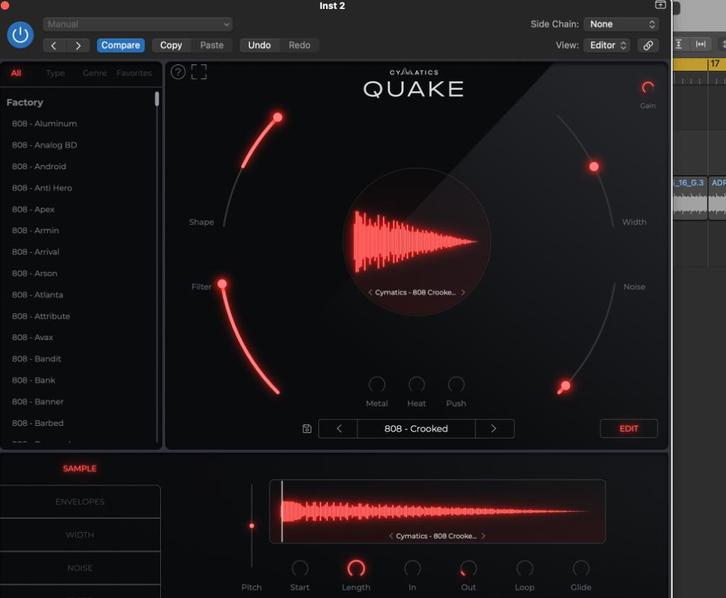This screenshot has width=726, height=598.
Task: Click the Loop knob
Action: point(525,568)
